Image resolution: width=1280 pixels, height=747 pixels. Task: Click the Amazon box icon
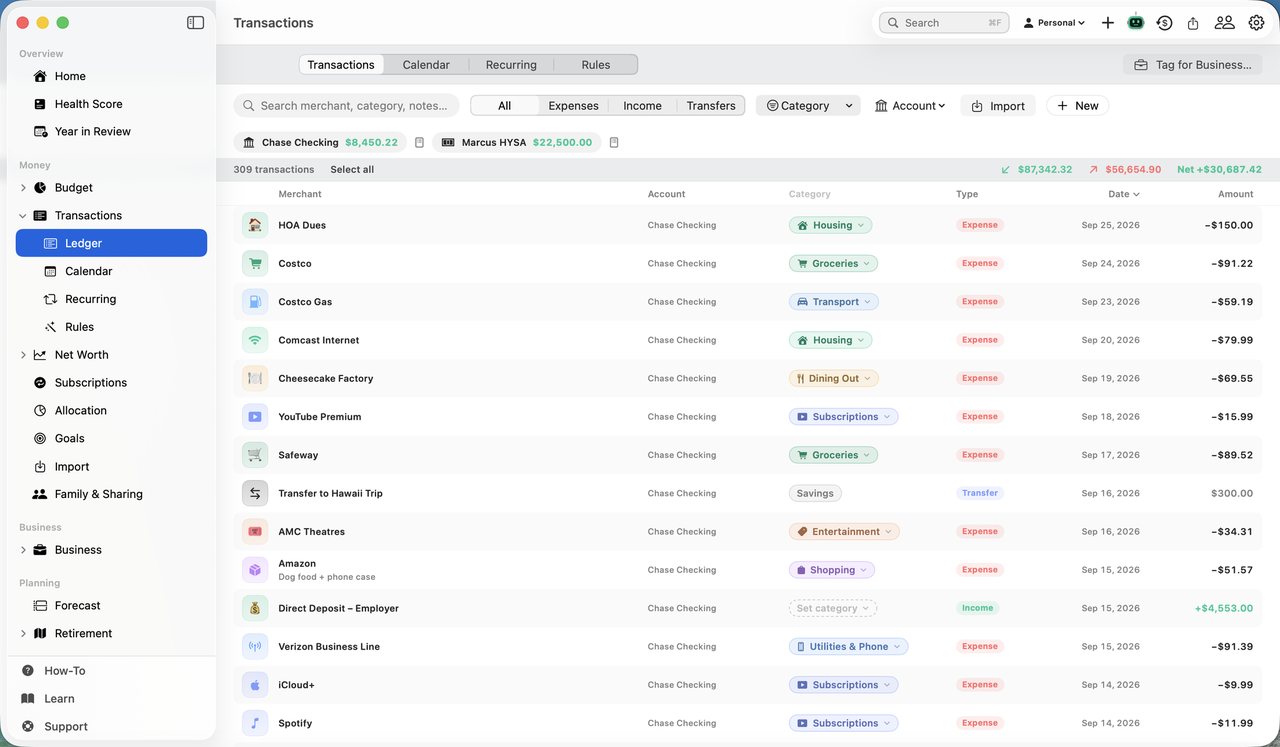point(255,570)
